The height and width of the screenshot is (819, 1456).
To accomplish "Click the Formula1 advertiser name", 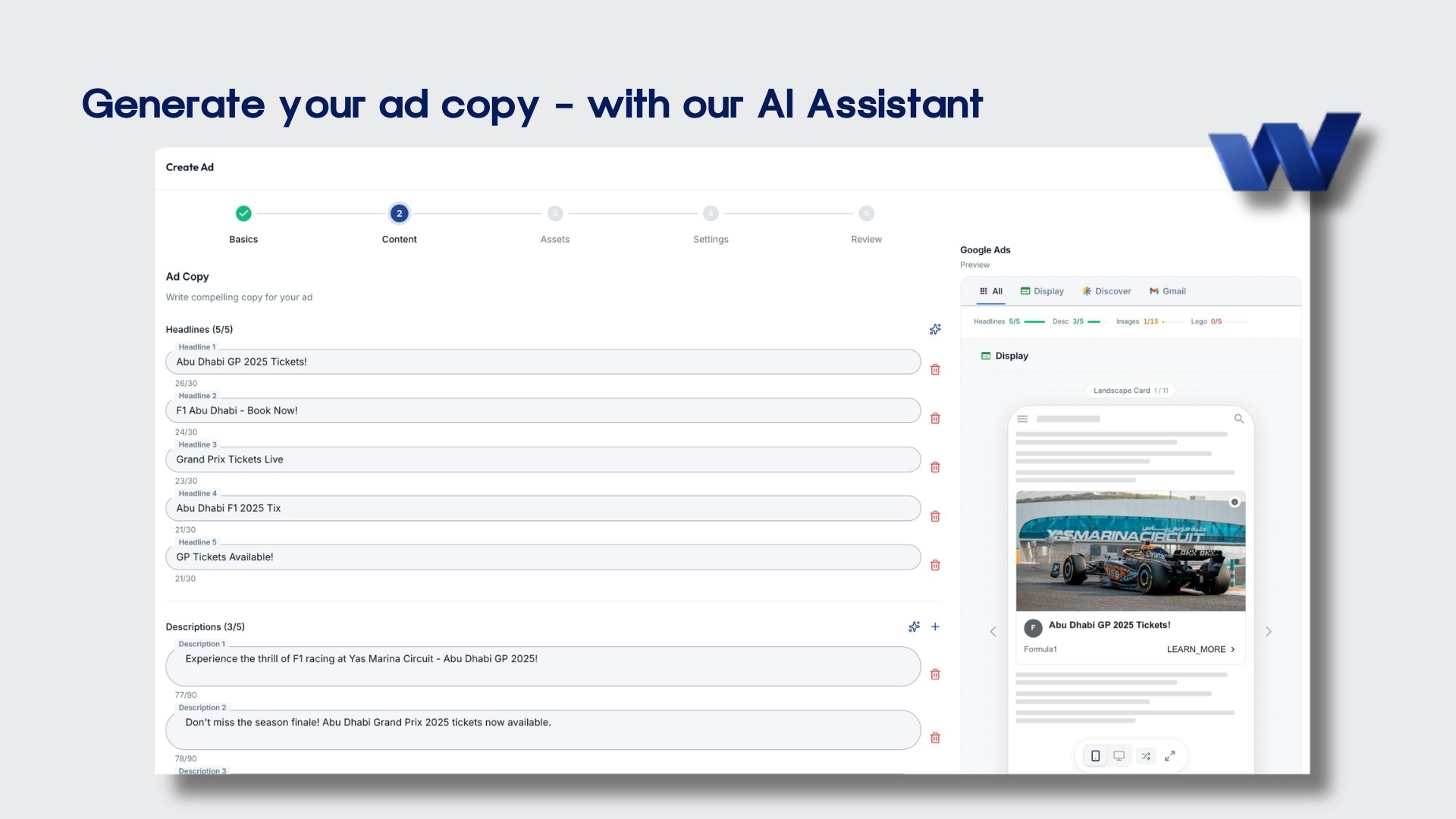I will click(x=1040, y=649).
